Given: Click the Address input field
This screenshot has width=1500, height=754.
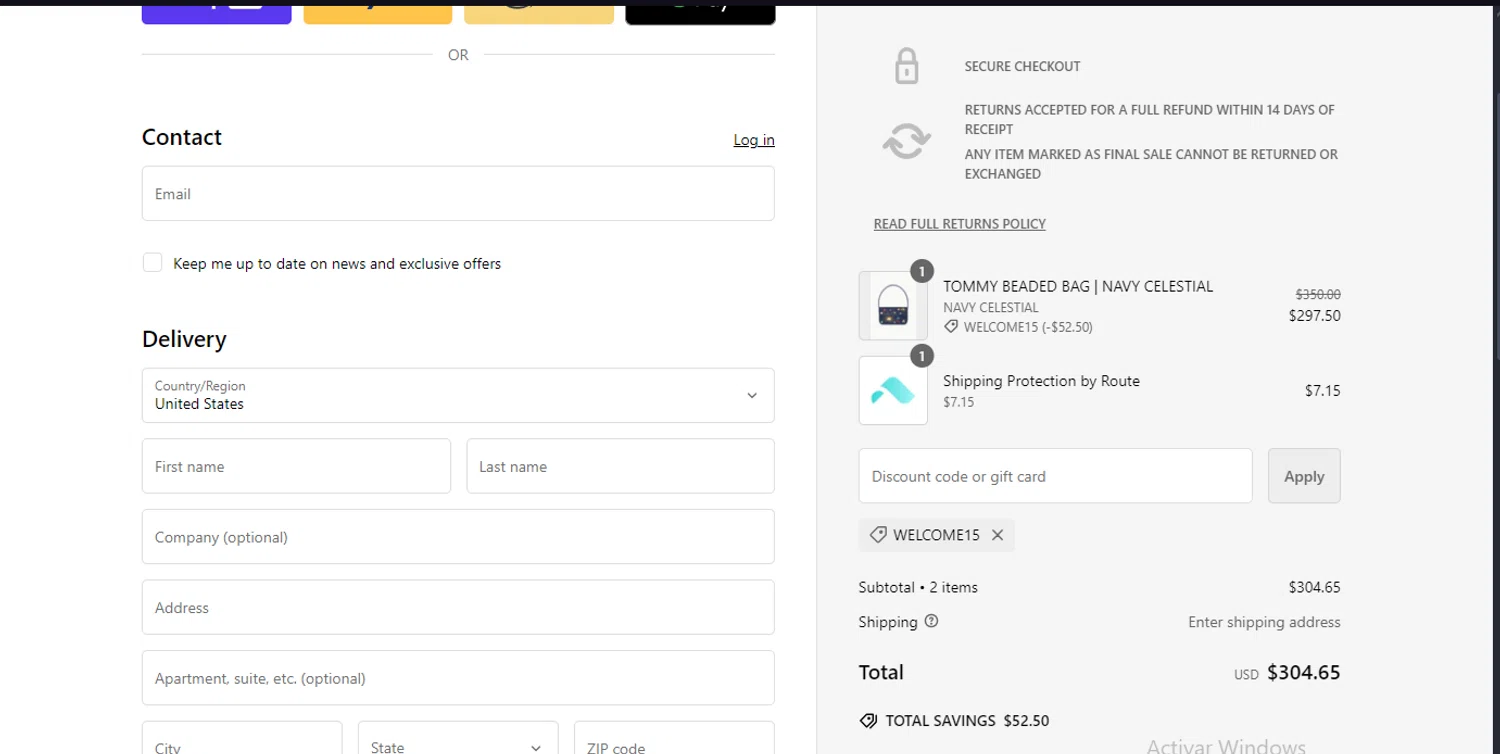Looking at the screenshot, I should [x=458, y=607].
